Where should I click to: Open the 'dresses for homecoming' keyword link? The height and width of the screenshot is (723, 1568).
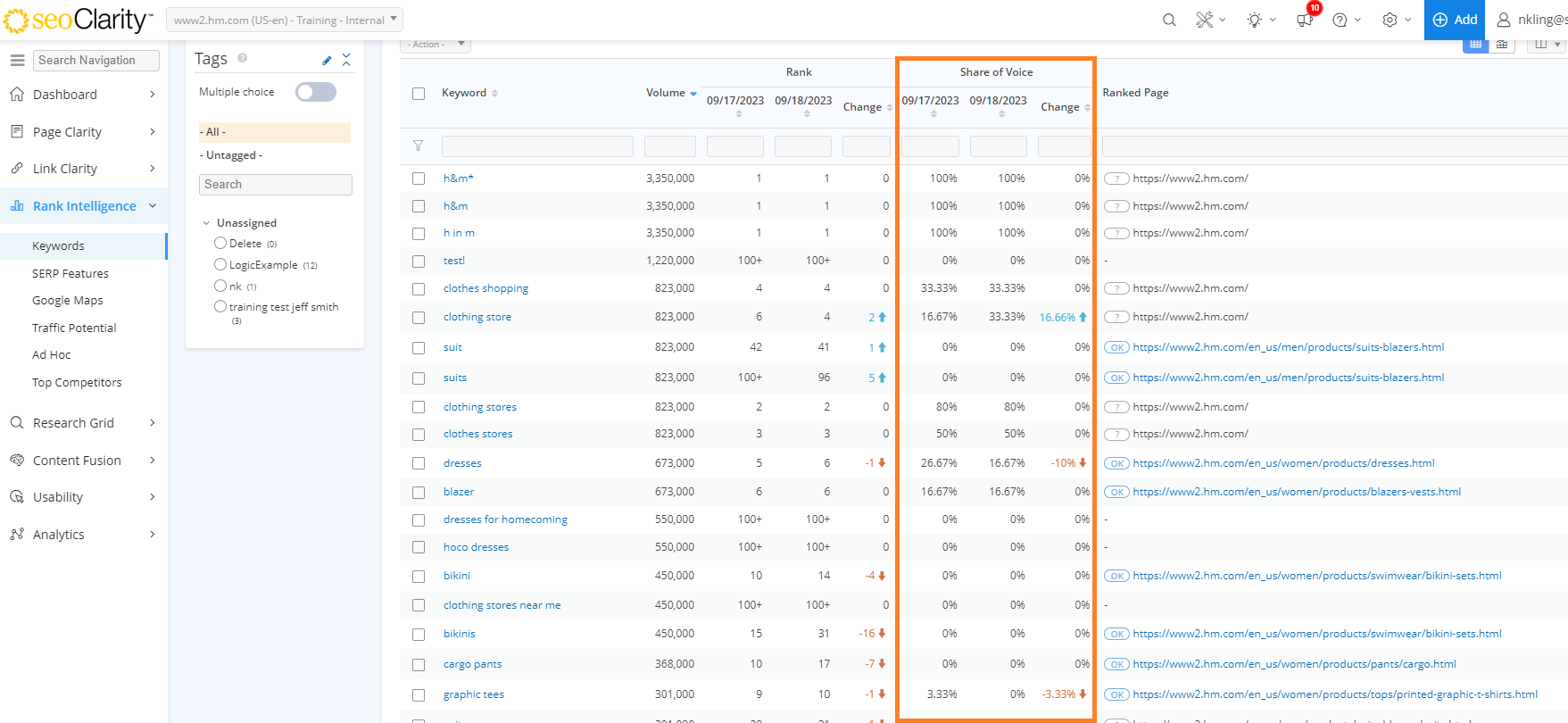coord(505,519)
